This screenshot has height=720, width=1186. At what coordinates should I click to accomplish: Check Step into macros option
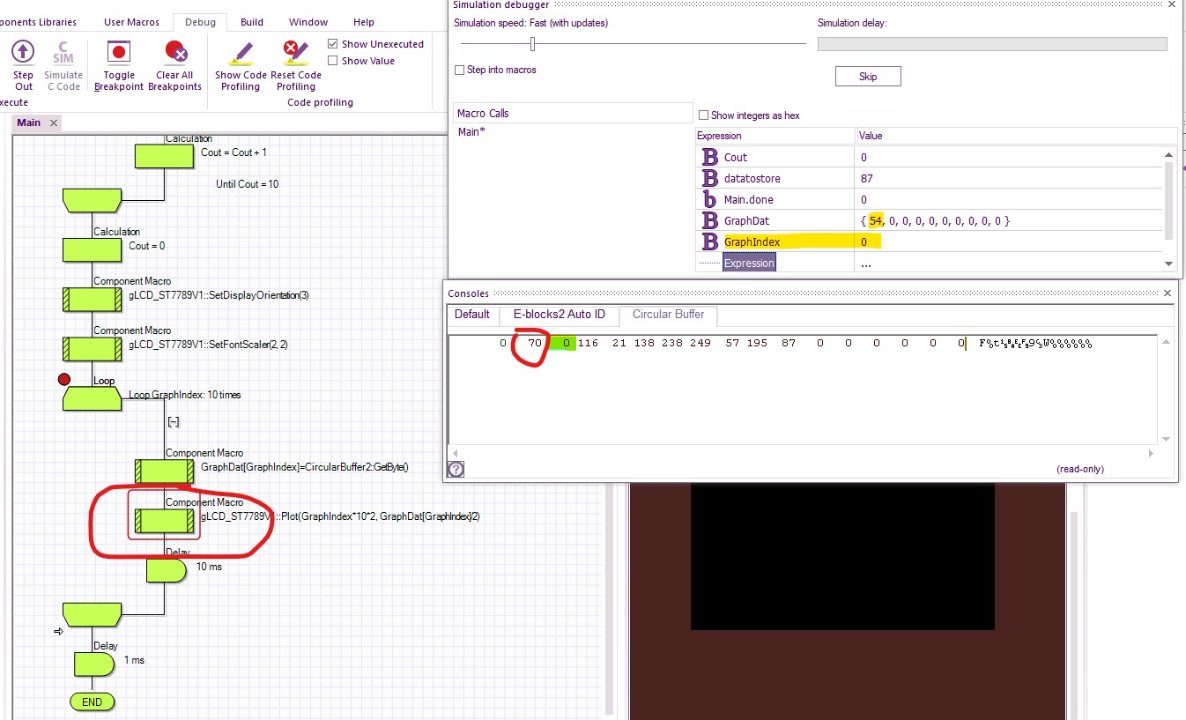(x=460, y=70)
